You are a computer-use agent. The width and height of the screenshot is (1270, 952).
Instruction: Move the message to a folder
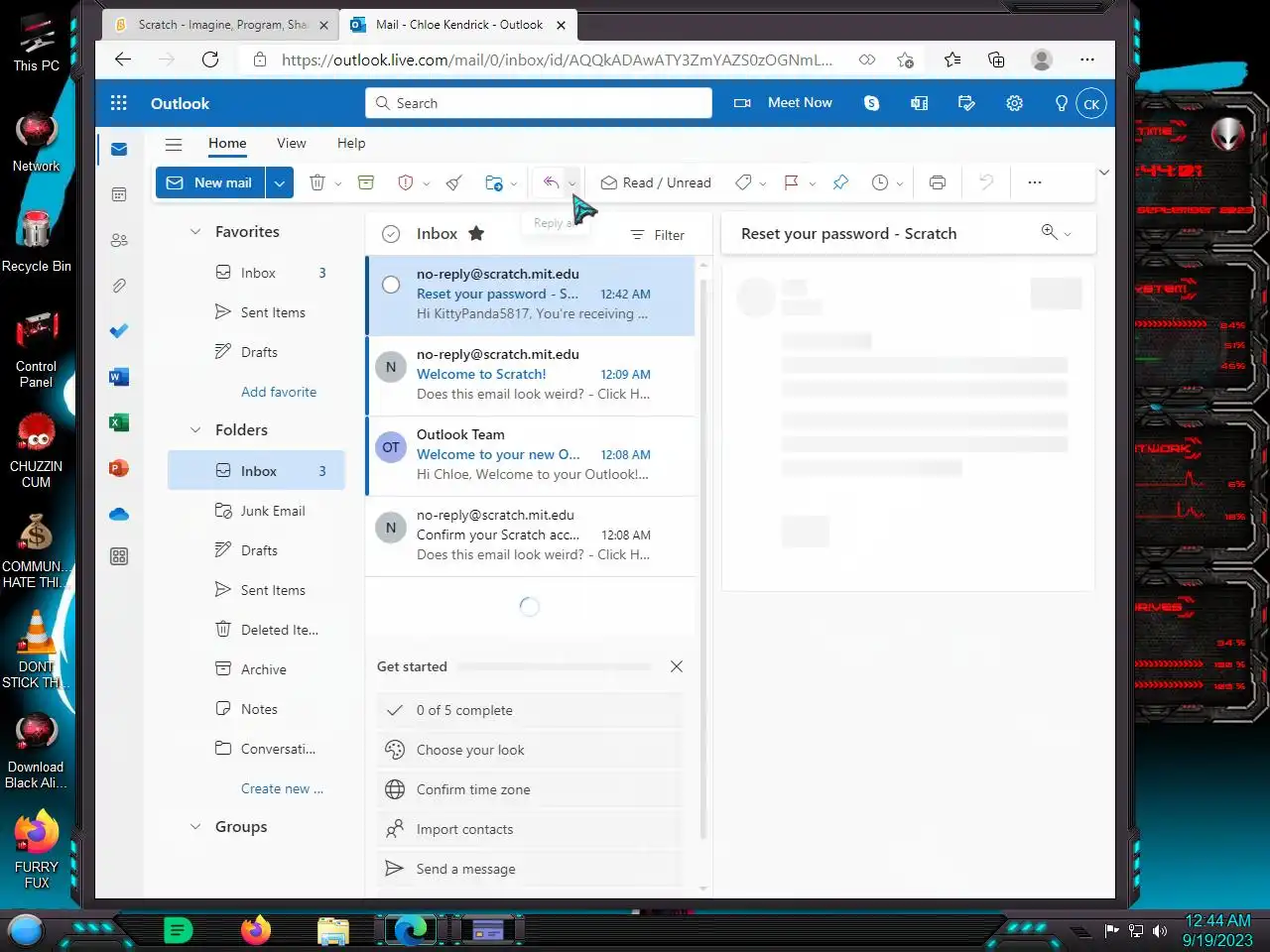493,182
